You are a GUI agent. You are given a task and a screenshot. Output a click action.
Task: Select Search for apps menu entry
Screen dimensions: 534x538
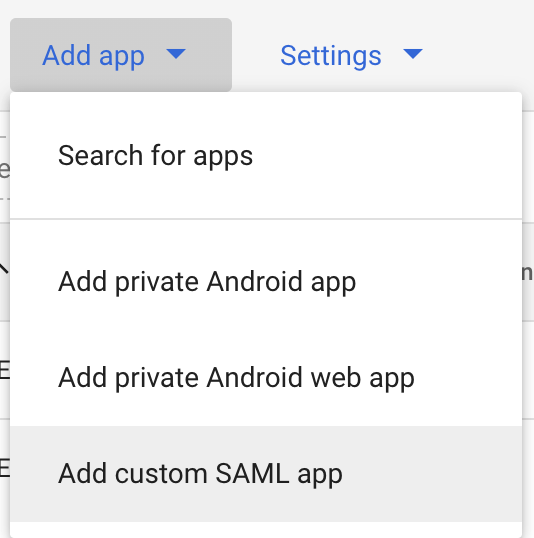(x=266, y=155)
